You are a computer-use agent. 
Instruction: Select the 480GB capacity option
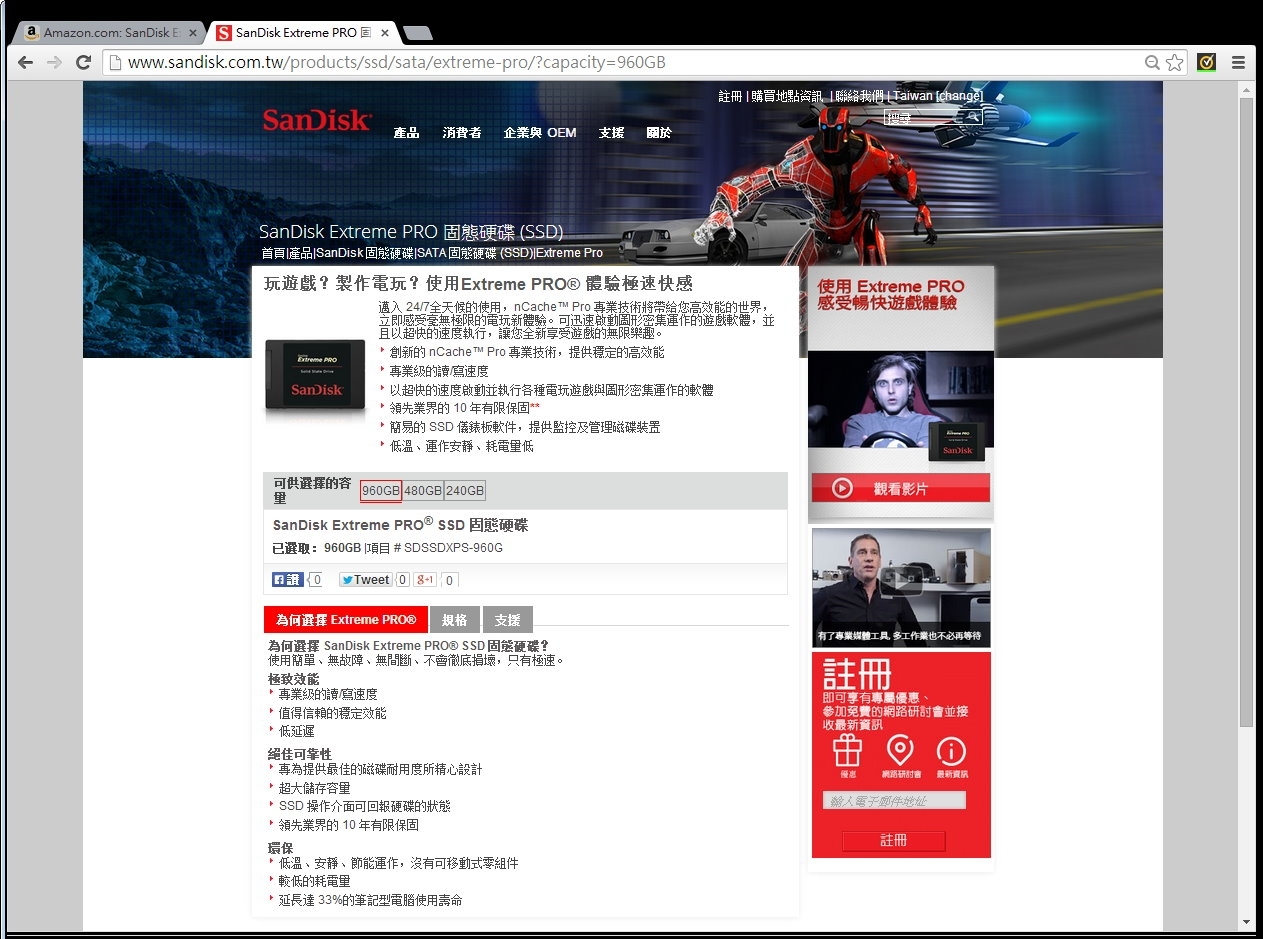click(x=423, y=490)
